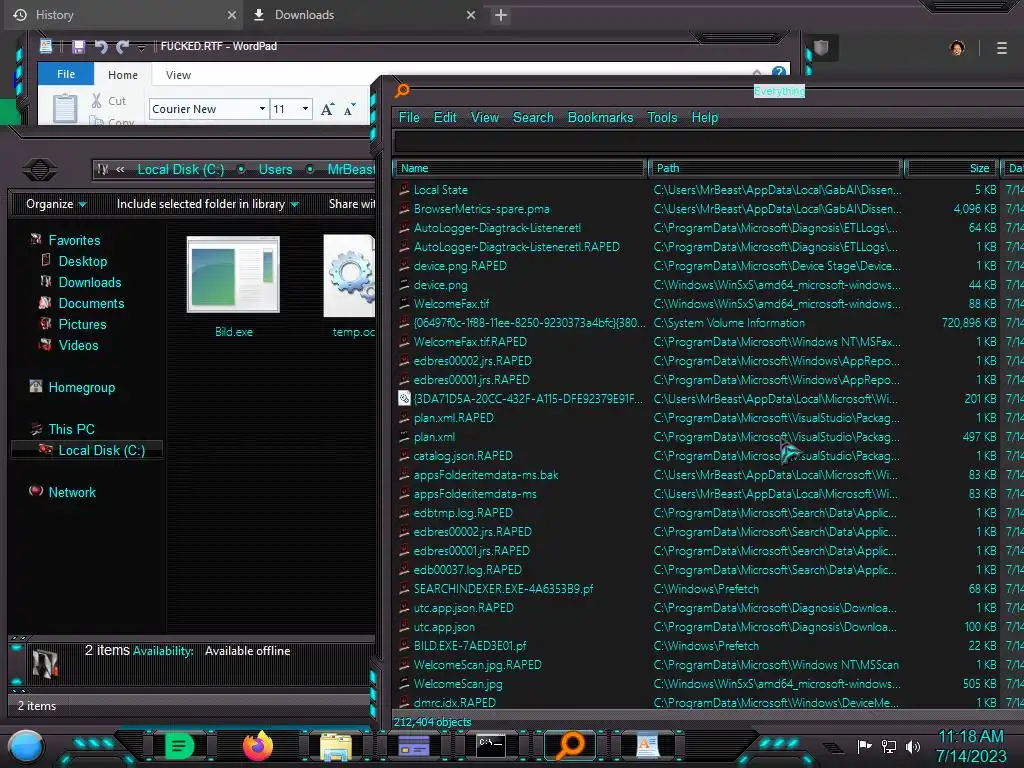Open File Explorer from the taskbar
1024x768 pixels.
tap(336, 746)
